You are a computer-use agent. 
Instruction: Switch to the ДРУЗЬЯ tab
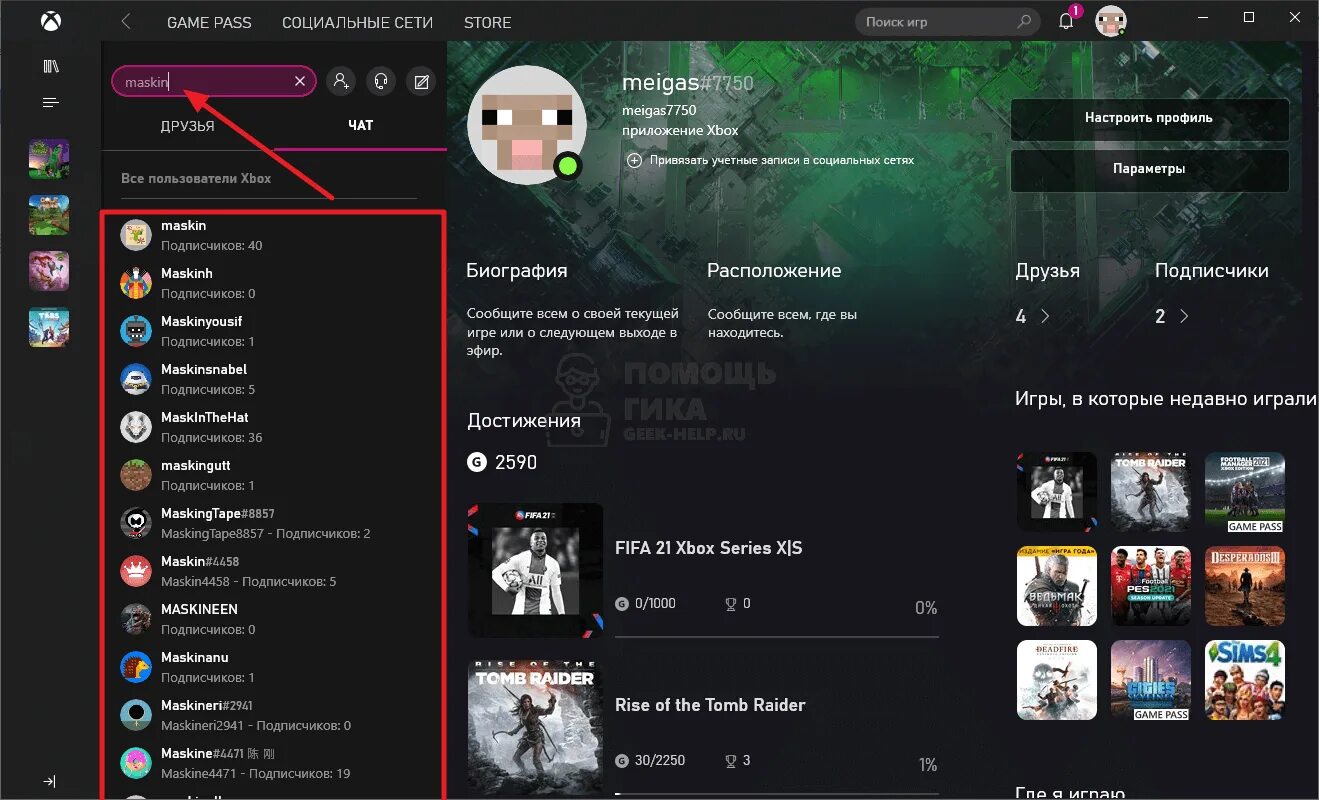coord(188,126)
